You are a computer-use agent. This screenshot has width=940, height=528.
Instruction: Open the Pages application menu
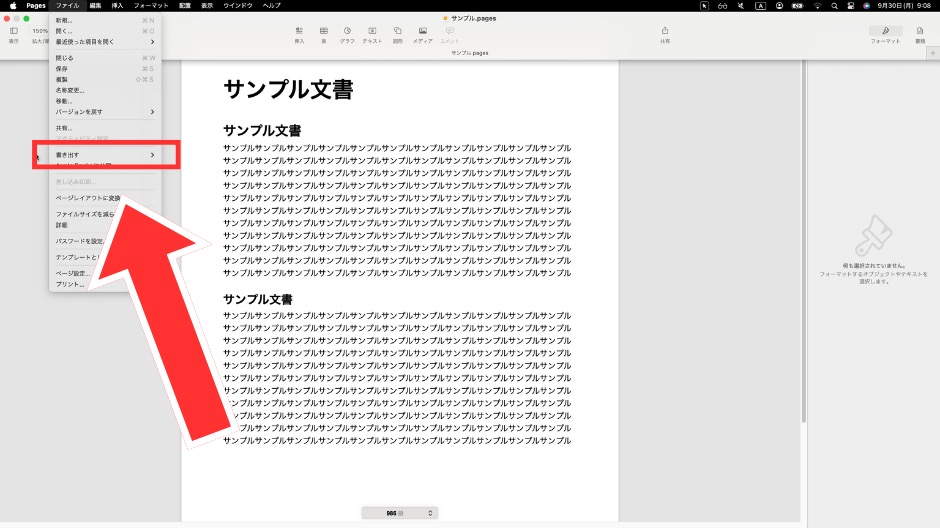(x=36, y=5)
